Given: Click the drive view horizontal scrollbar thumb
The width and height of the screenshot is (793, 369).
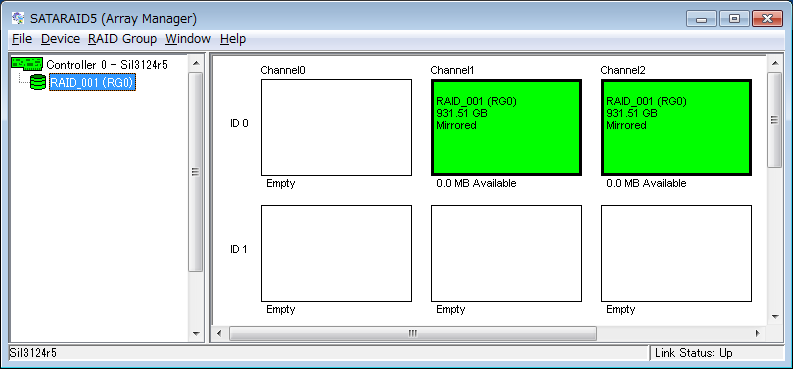Looking at the screenshot, I should tap(413, 334).
